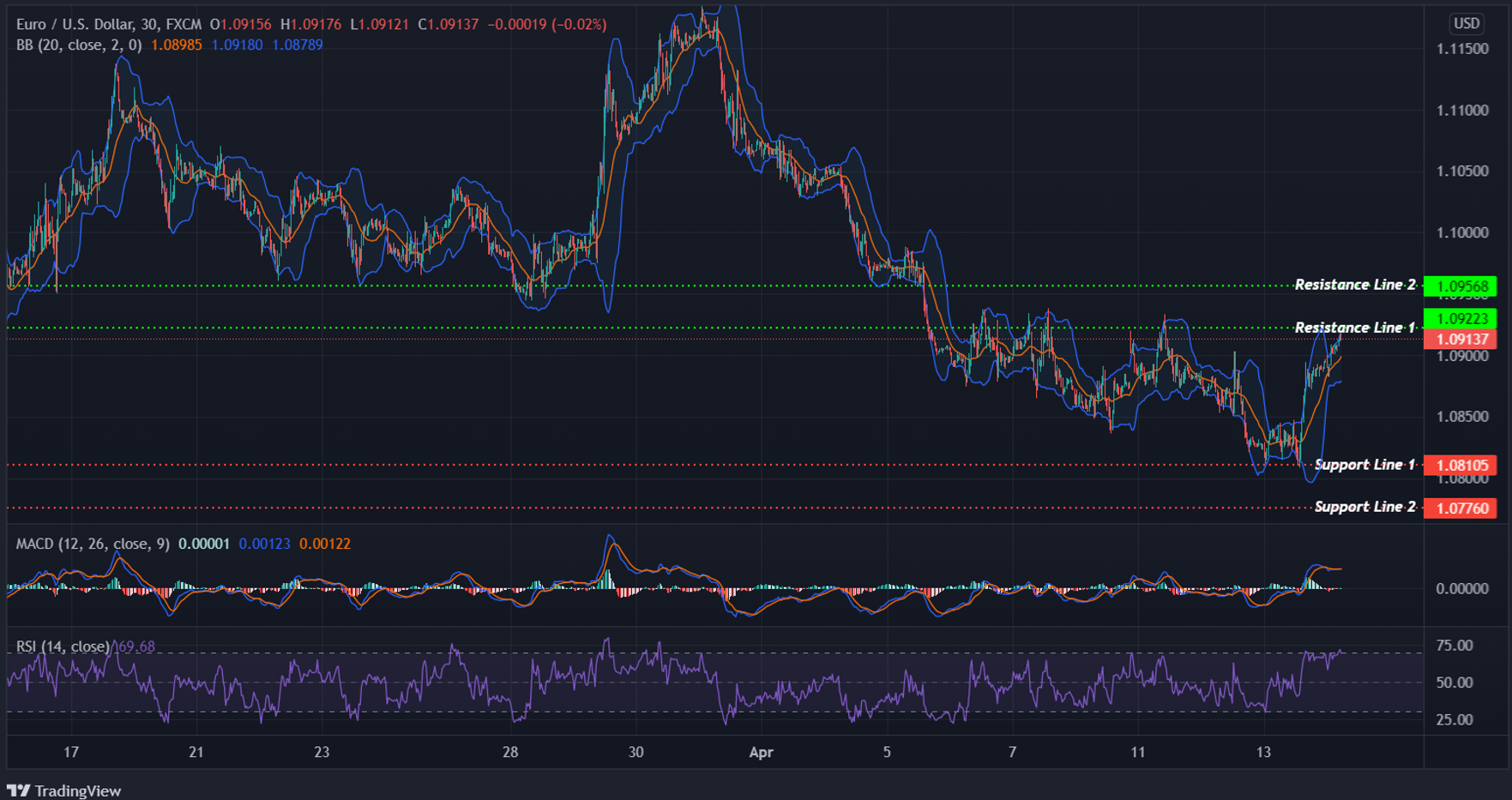
Task: Click the TradingView logo watermark
Action: [64, 789]
